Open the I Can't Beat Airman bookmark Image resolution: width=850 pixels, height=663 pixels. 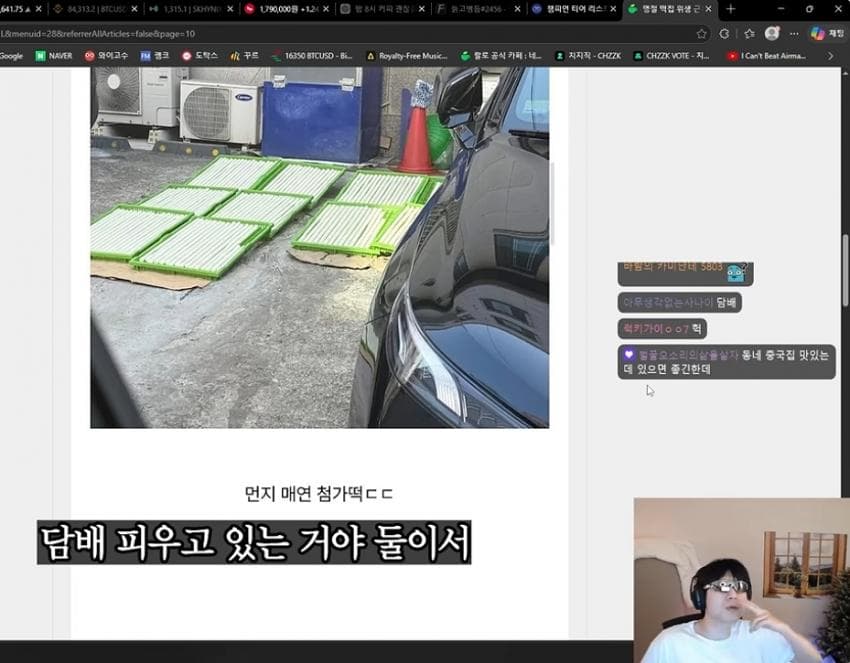pyautogui.click(x=767, y=56)
